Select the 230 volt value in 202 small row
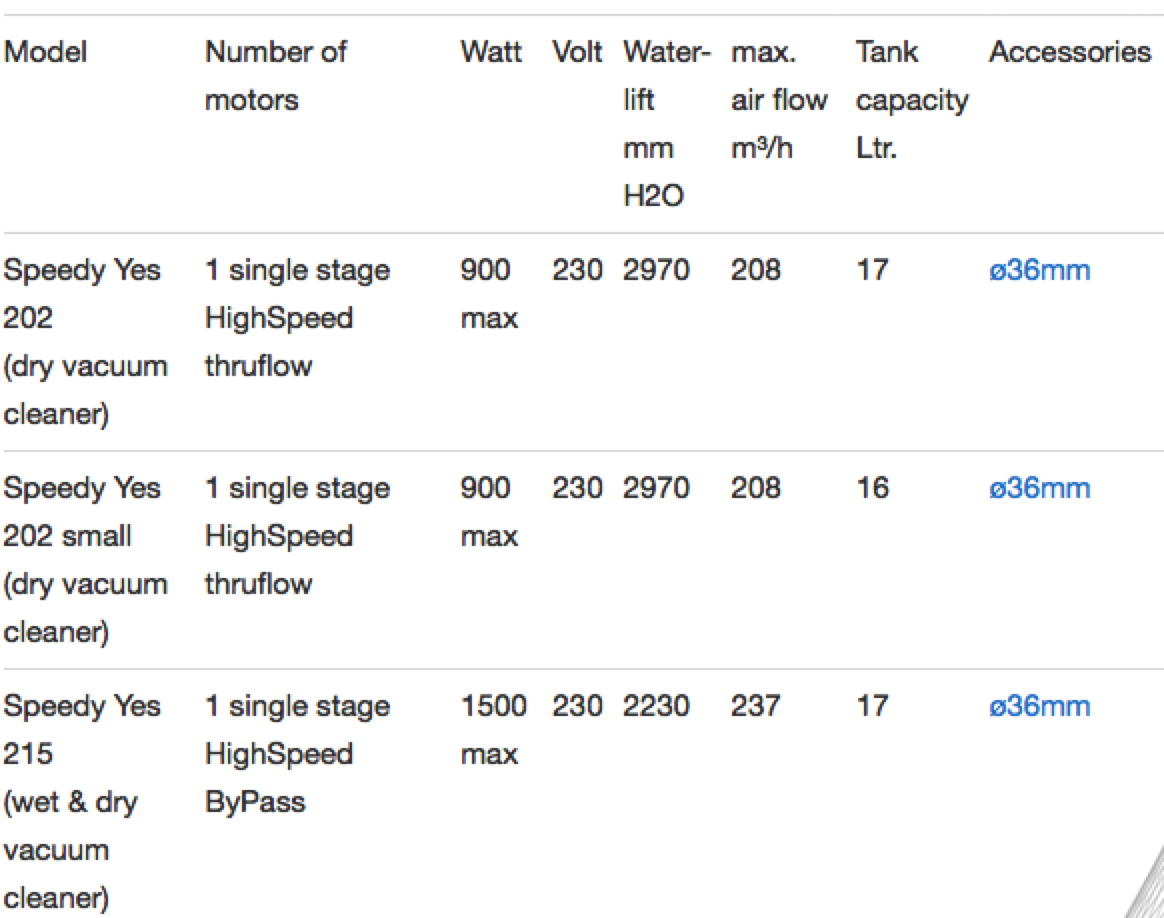1164x918 pixels. click(x=577, y=488)
